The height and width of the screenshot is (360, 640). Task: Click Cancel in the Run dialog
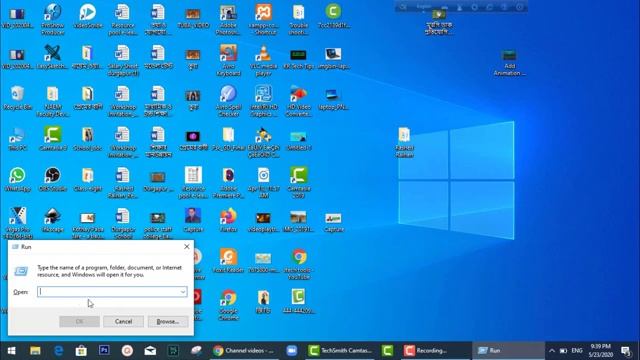(x=123, y=322)
